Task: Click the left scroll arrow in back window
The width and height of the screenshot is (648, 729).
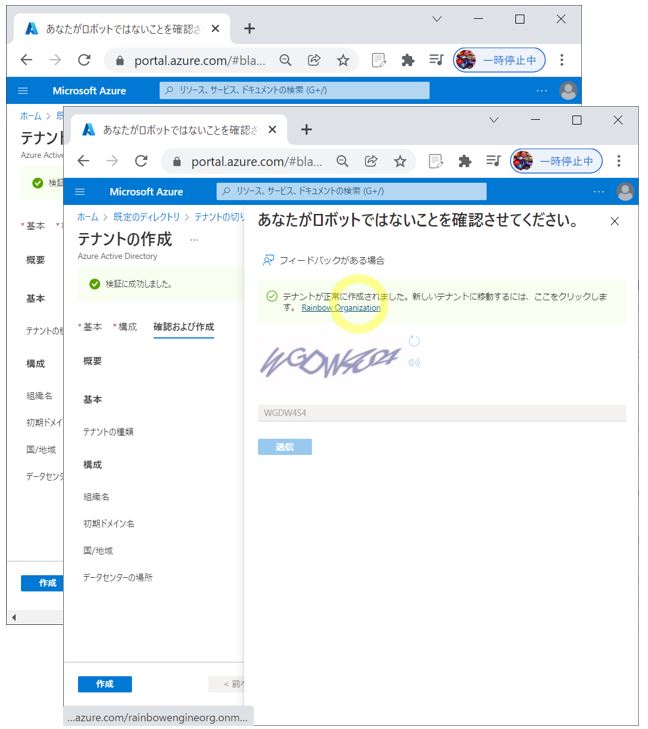Action: (14, 617)
